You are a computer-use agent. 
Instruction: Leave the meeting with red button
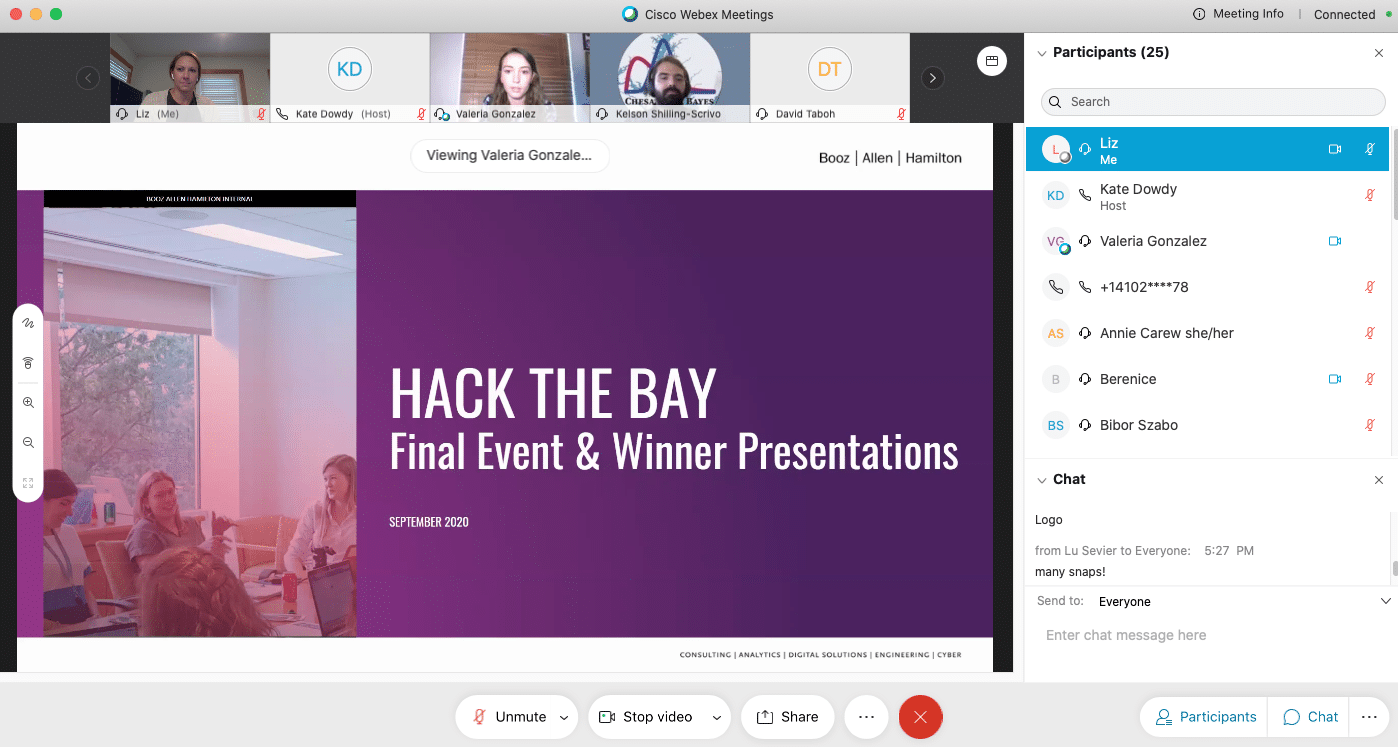pos(921,717)
